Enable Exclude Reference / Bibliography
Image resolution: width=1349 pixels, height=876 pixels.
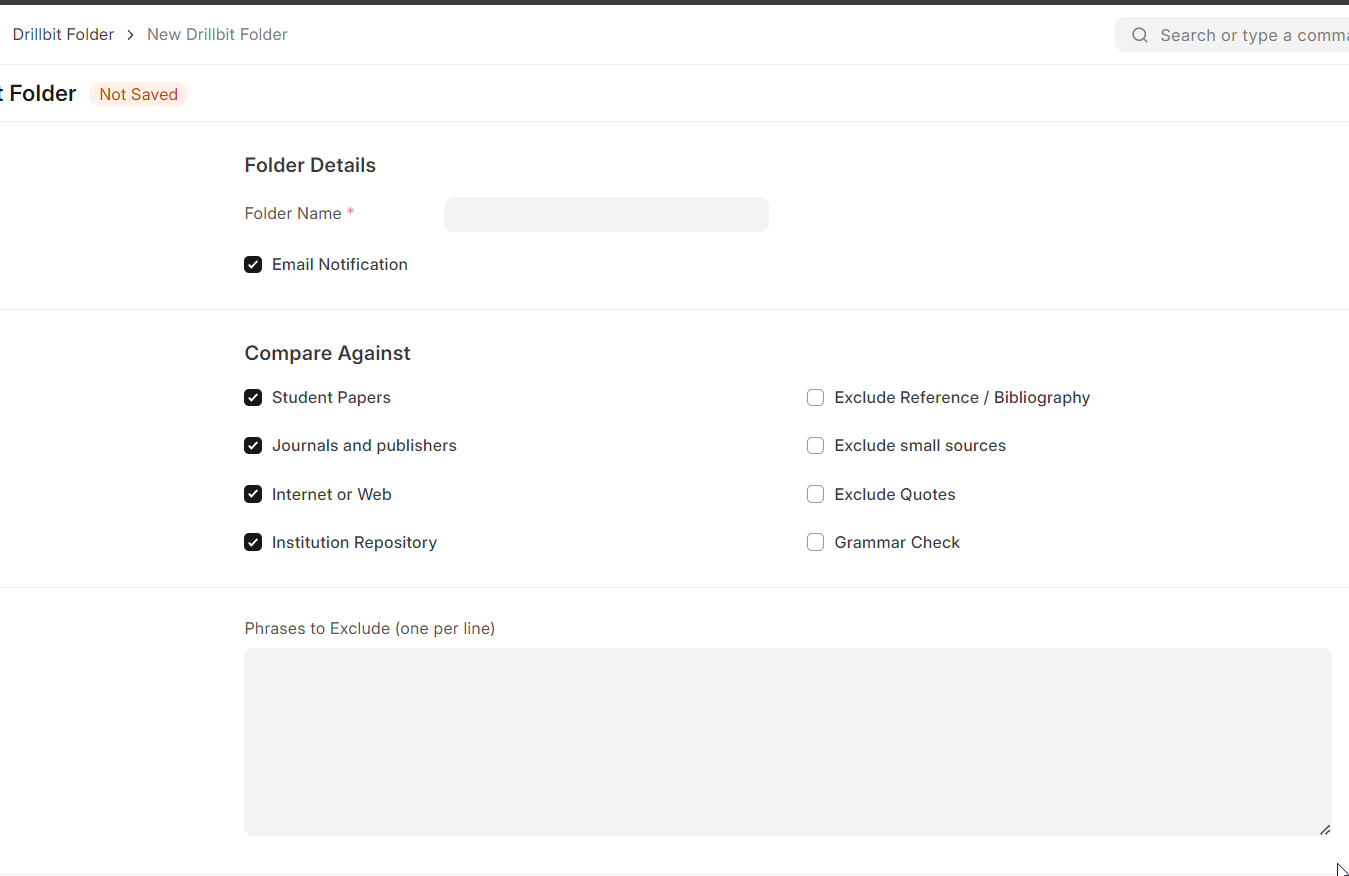[815, 398]
